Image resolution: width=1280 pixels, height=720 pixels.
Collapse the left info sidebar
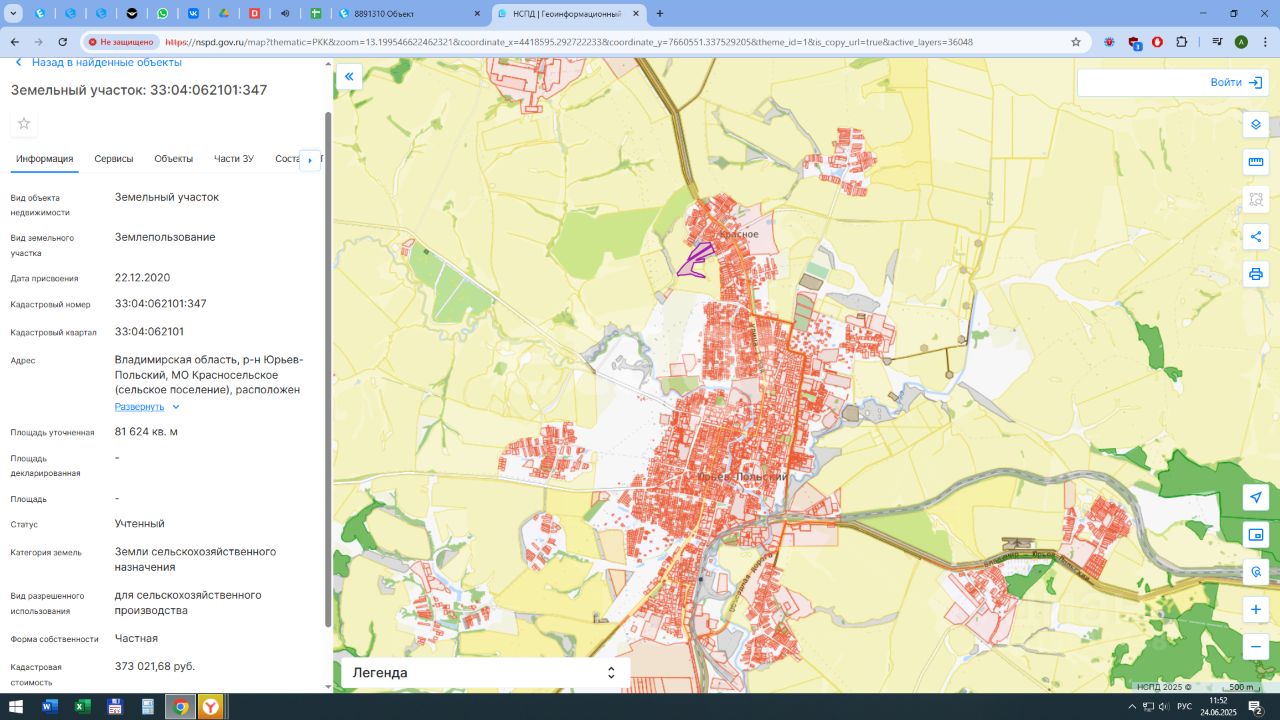click(x=349, y=76)
